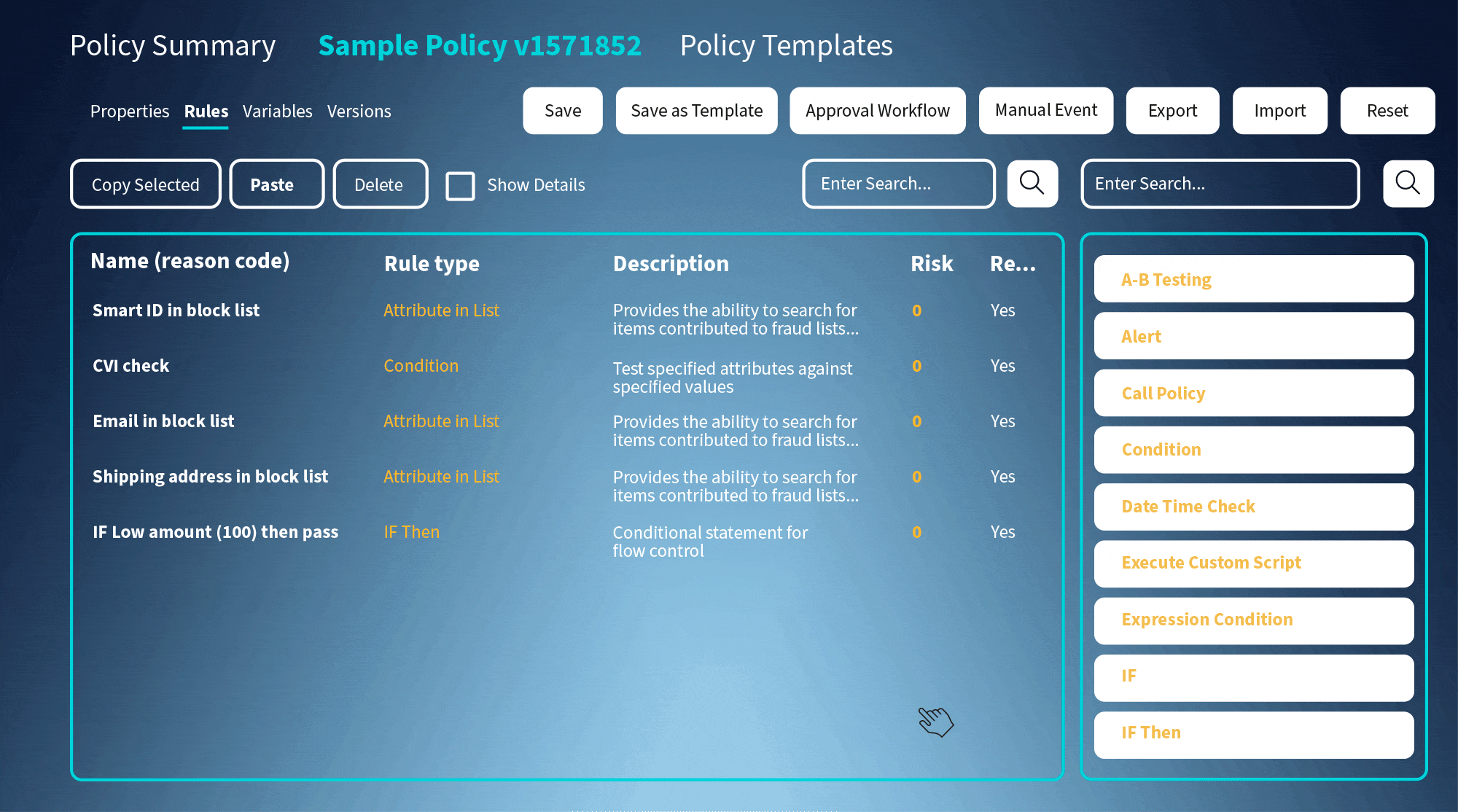Focus the rule types search field
The width and height of the screenshot is (1458, 812).
pos(1220,184)
